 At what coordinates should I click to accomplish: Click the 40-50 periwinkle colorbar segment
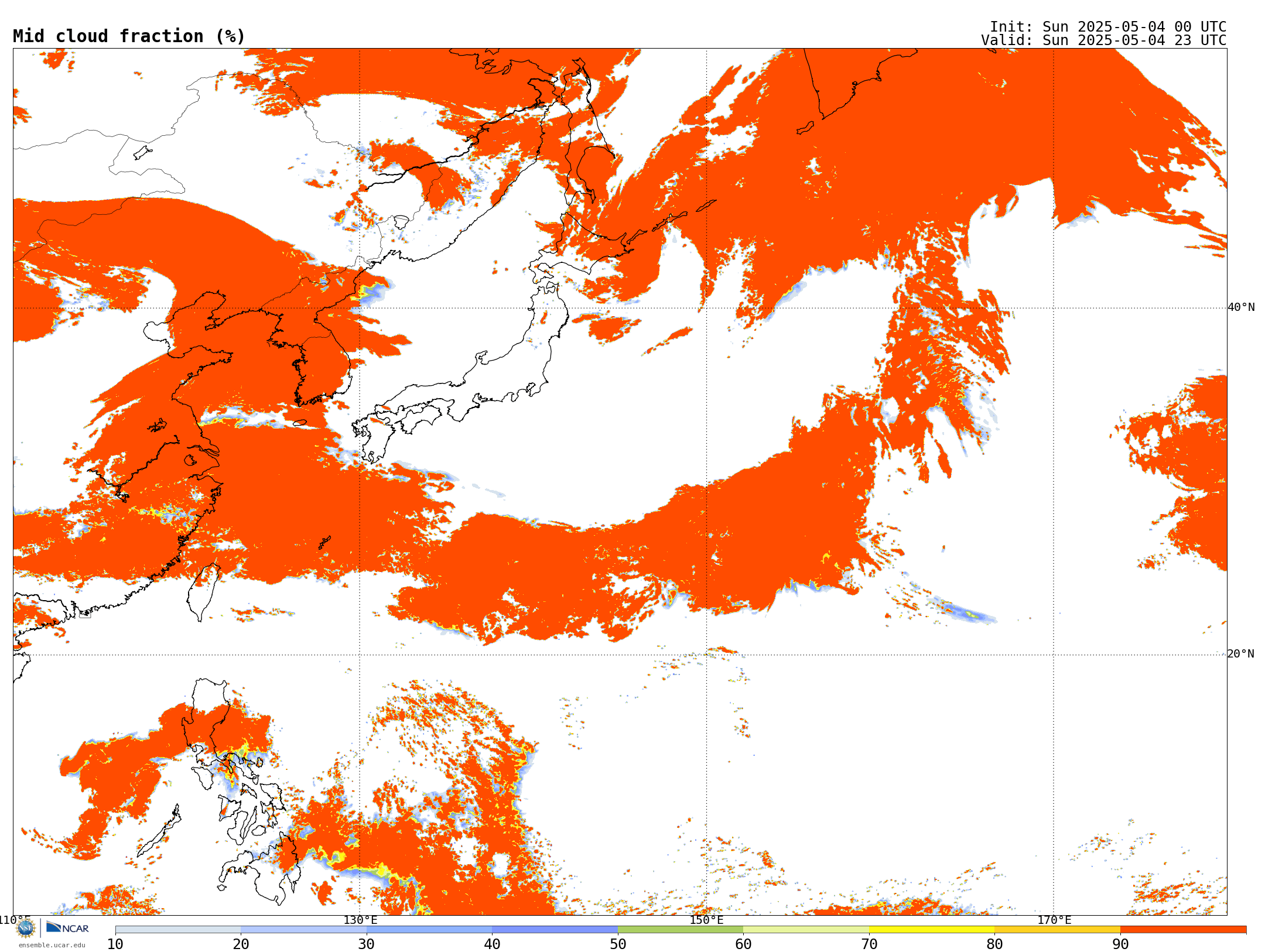pyautogui.click(x=555, y=930)
